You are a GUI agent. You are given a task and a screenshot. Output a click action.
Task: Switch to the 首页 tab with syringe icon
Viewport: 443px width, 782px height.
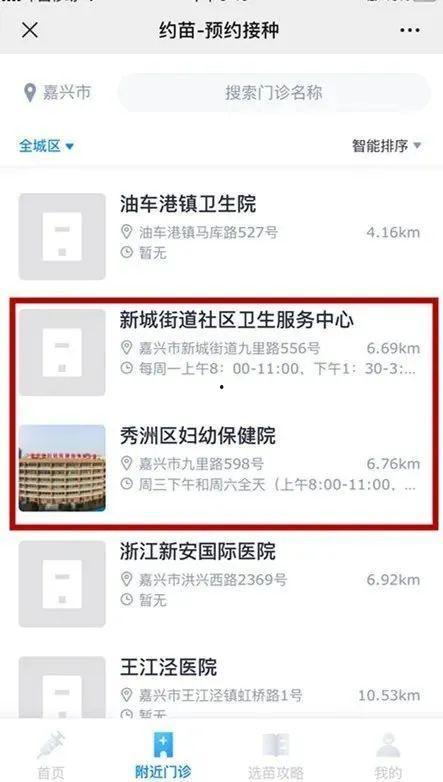pyautogui.click(x=51, y=754)
